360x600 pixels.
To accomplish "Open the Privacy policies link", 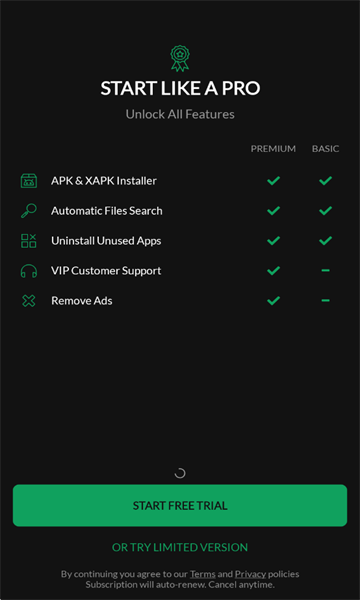I will (x=250, y=574).
